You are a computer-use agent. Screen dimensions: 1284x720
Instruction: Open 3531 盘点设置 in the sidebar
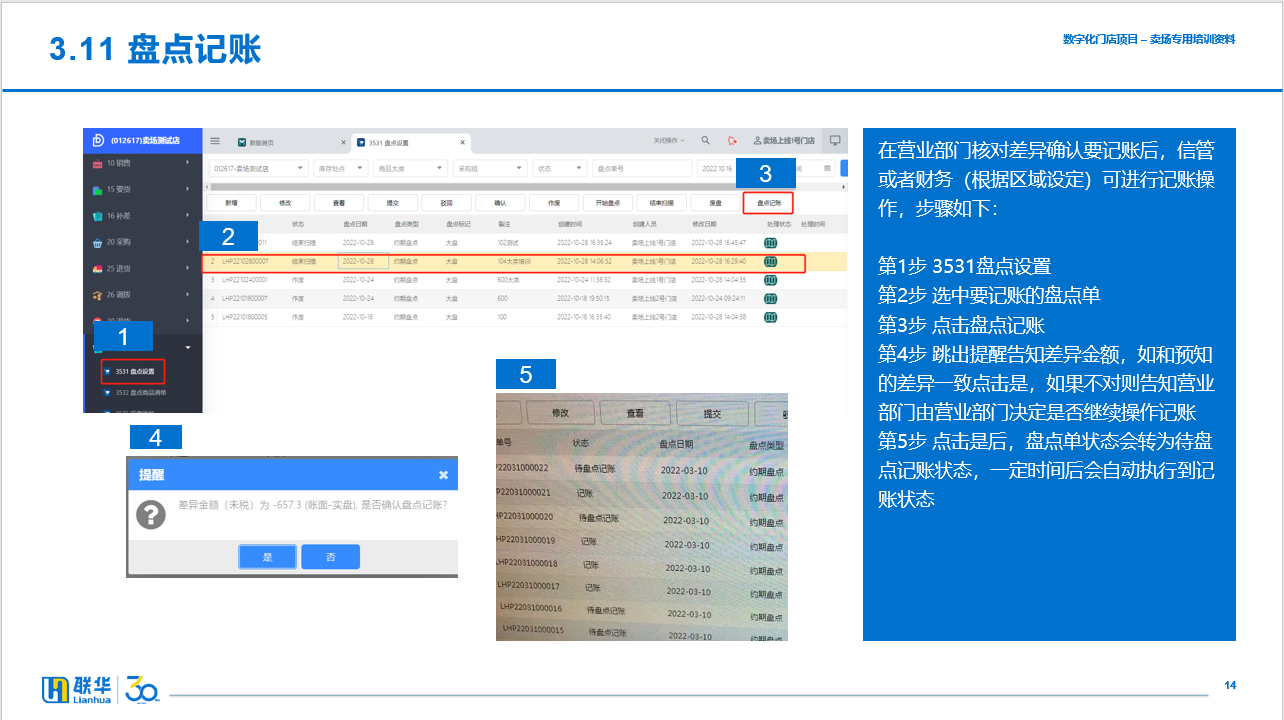click(133, 371)
